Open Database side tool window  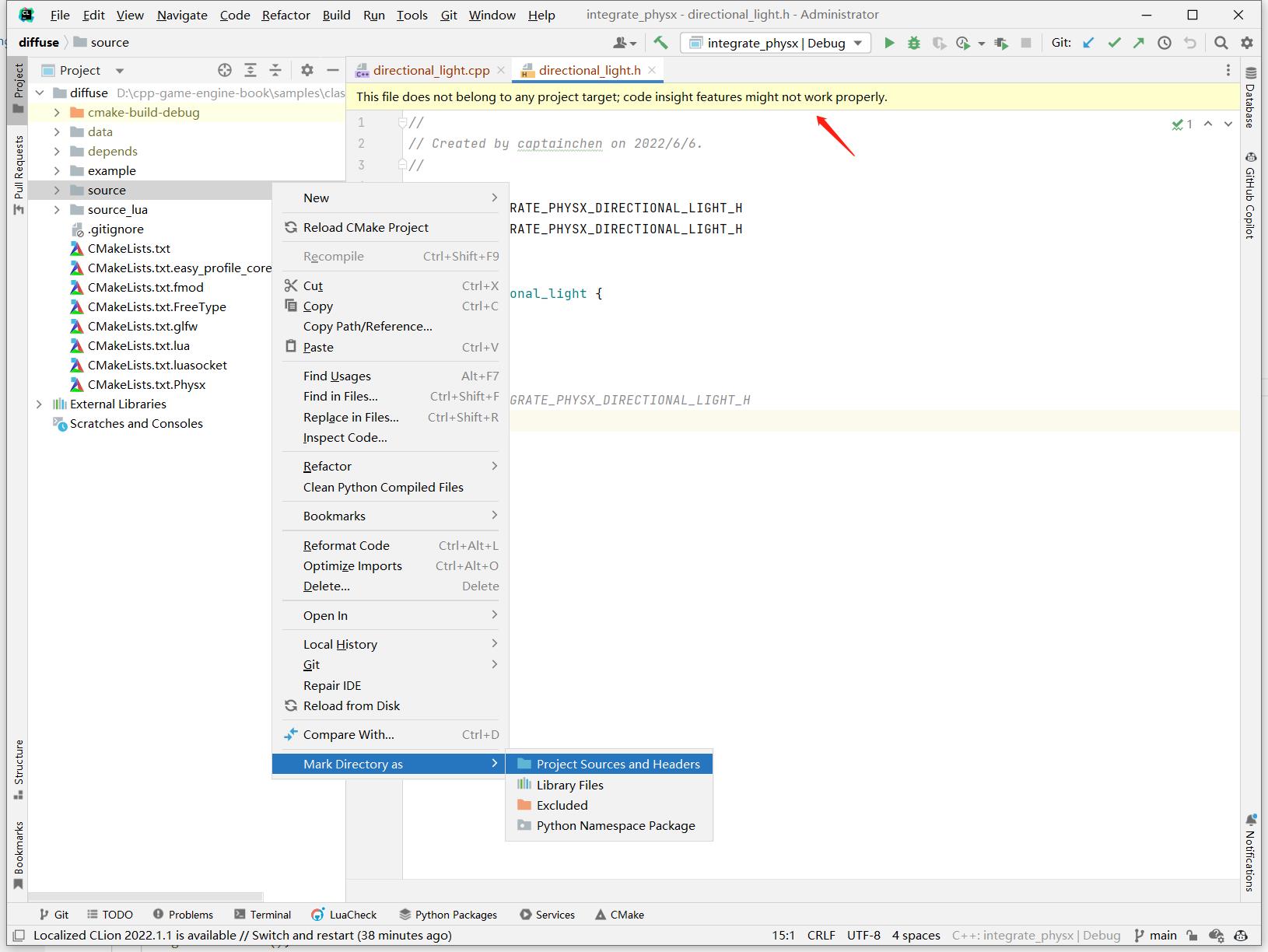[1250, 98]
